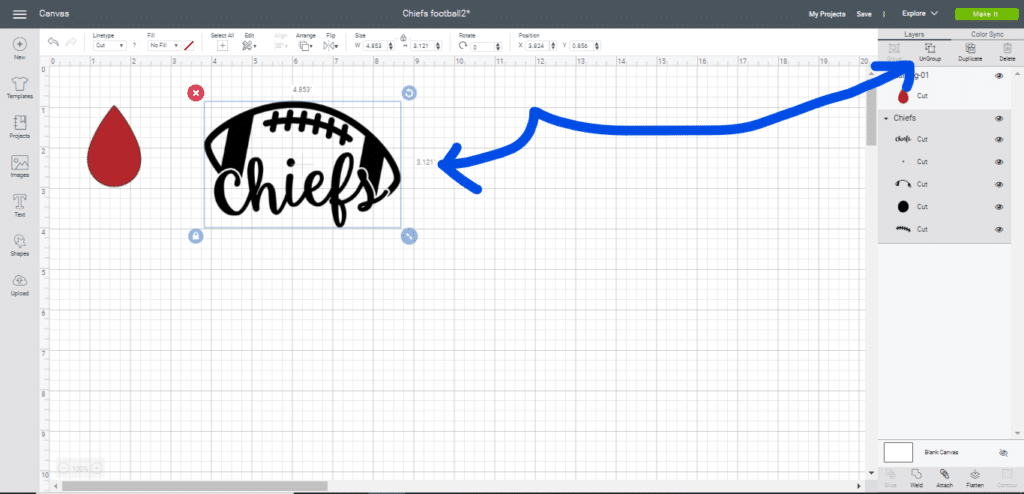Toggle visibility of the red teardrop layer
Viewport: 1024px width, 494px height.
click(x=998, y=76)
